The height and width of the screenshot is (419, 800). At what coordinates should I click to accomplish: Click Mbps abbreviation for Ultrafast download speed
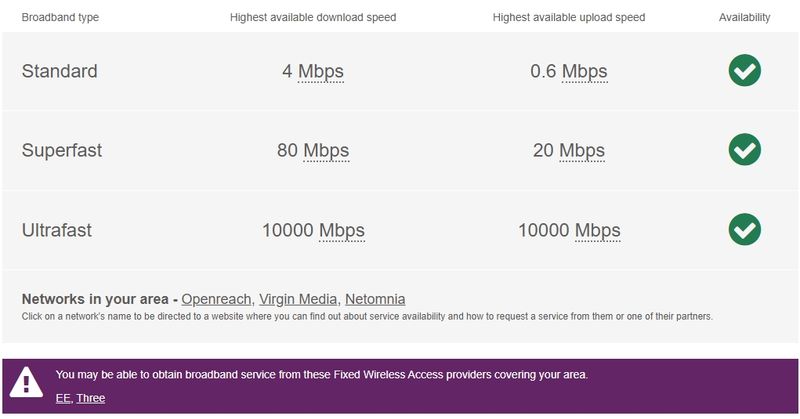pos(342,230)
